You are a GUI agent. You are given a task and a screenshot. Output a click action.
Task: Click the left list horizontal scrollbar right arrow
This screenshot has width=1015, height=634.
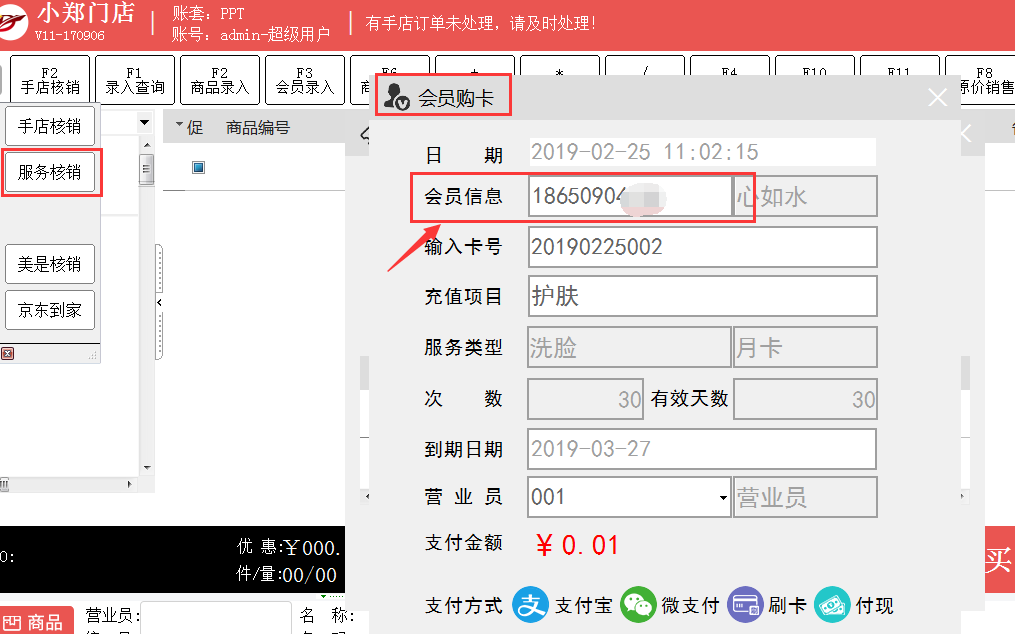[129, 484]
